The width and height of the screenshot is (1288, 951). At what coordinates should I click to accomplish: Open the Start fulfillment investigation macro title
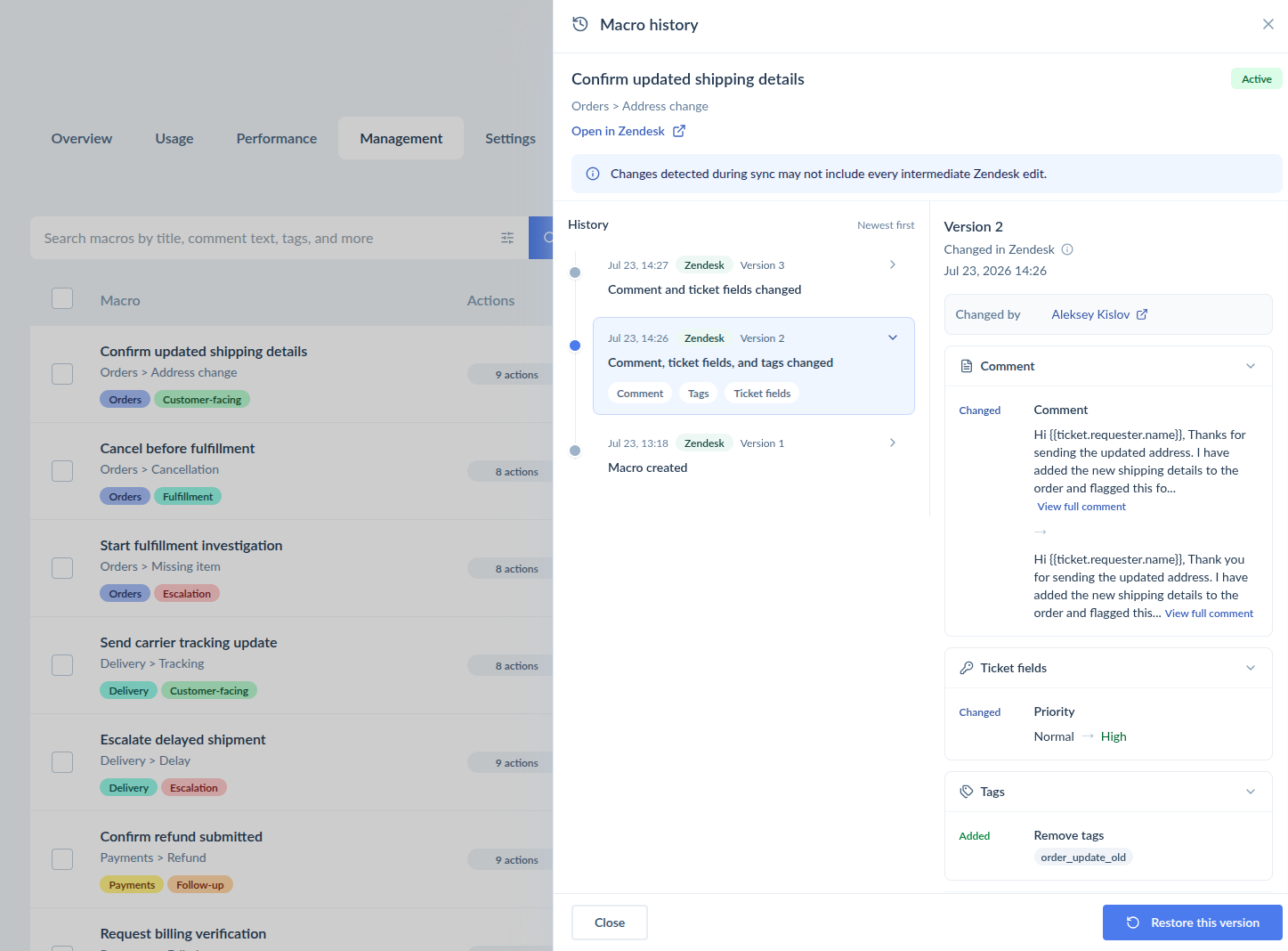click(x=191, y=546)
